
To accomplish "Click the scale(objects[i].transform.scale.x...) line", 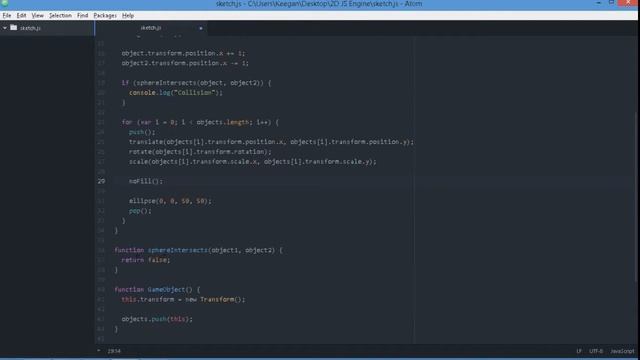I will pos(253,162).
